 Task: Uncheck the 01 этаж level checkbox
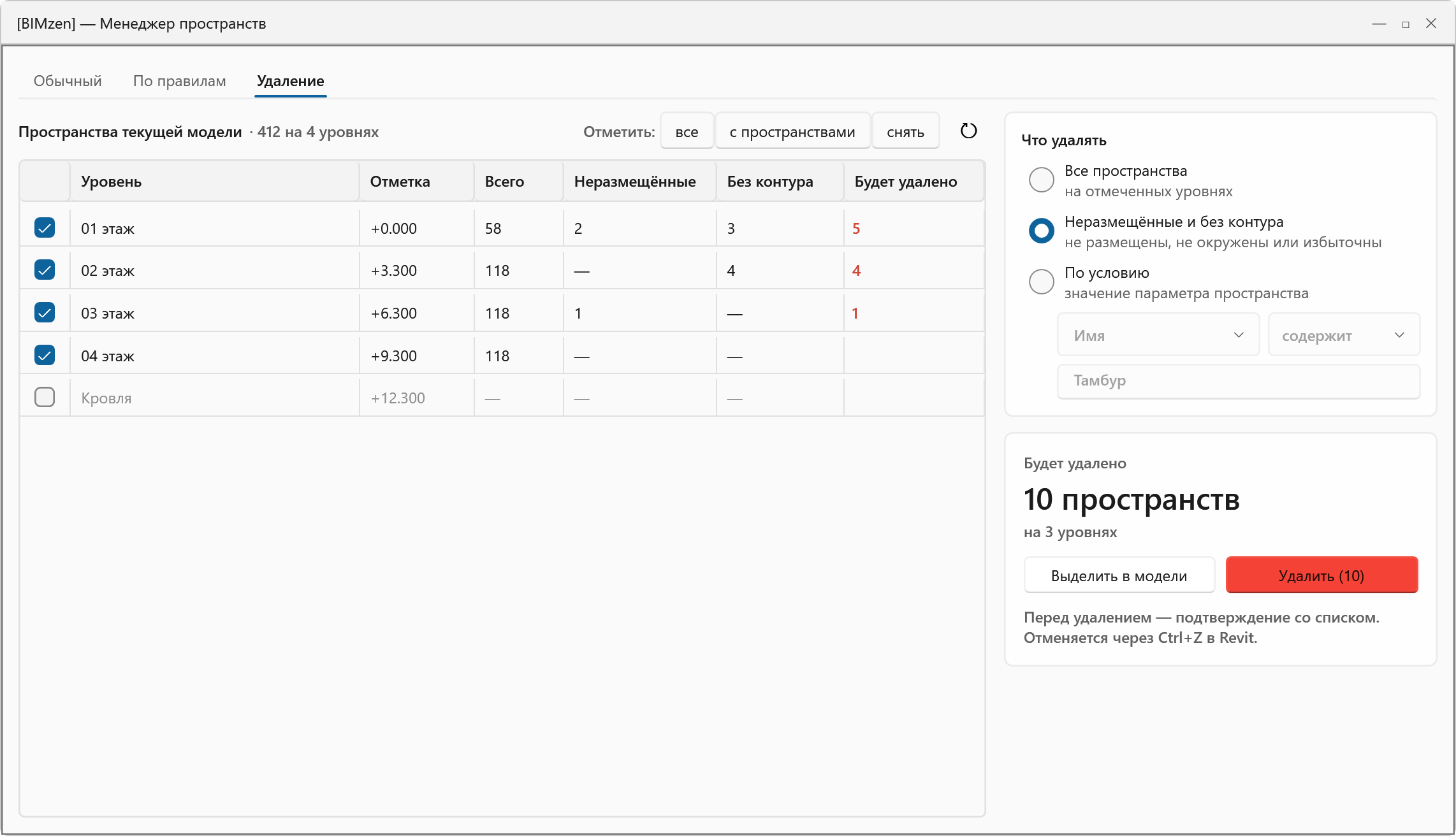[x=45, y=227]
